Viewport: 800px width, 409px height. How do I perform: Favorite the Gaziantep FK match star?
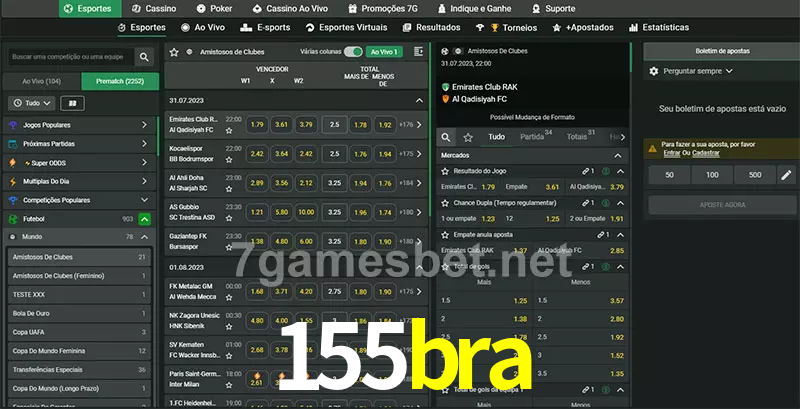coord(229,247)
